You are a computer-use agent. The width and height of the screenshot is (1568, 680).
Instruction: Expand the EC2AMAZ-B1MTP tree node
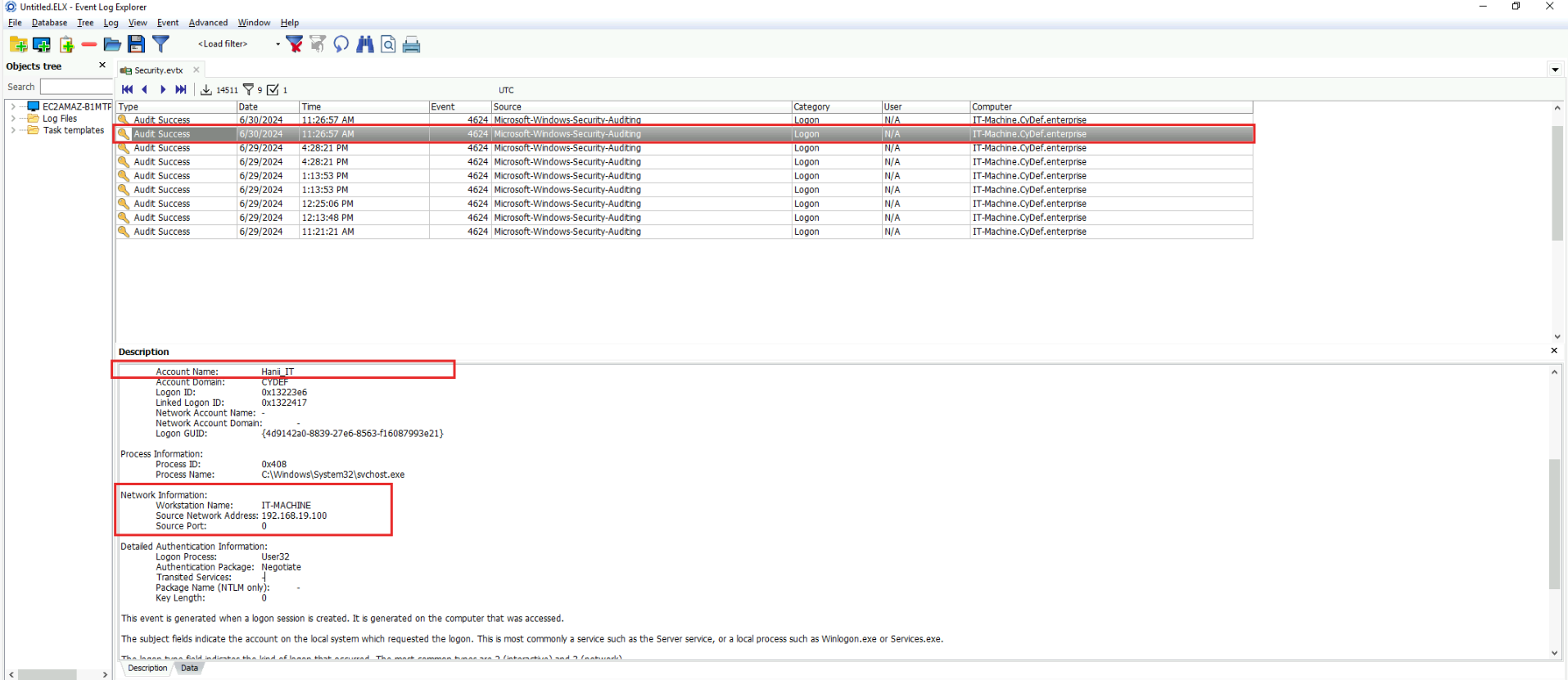(13, 106)
